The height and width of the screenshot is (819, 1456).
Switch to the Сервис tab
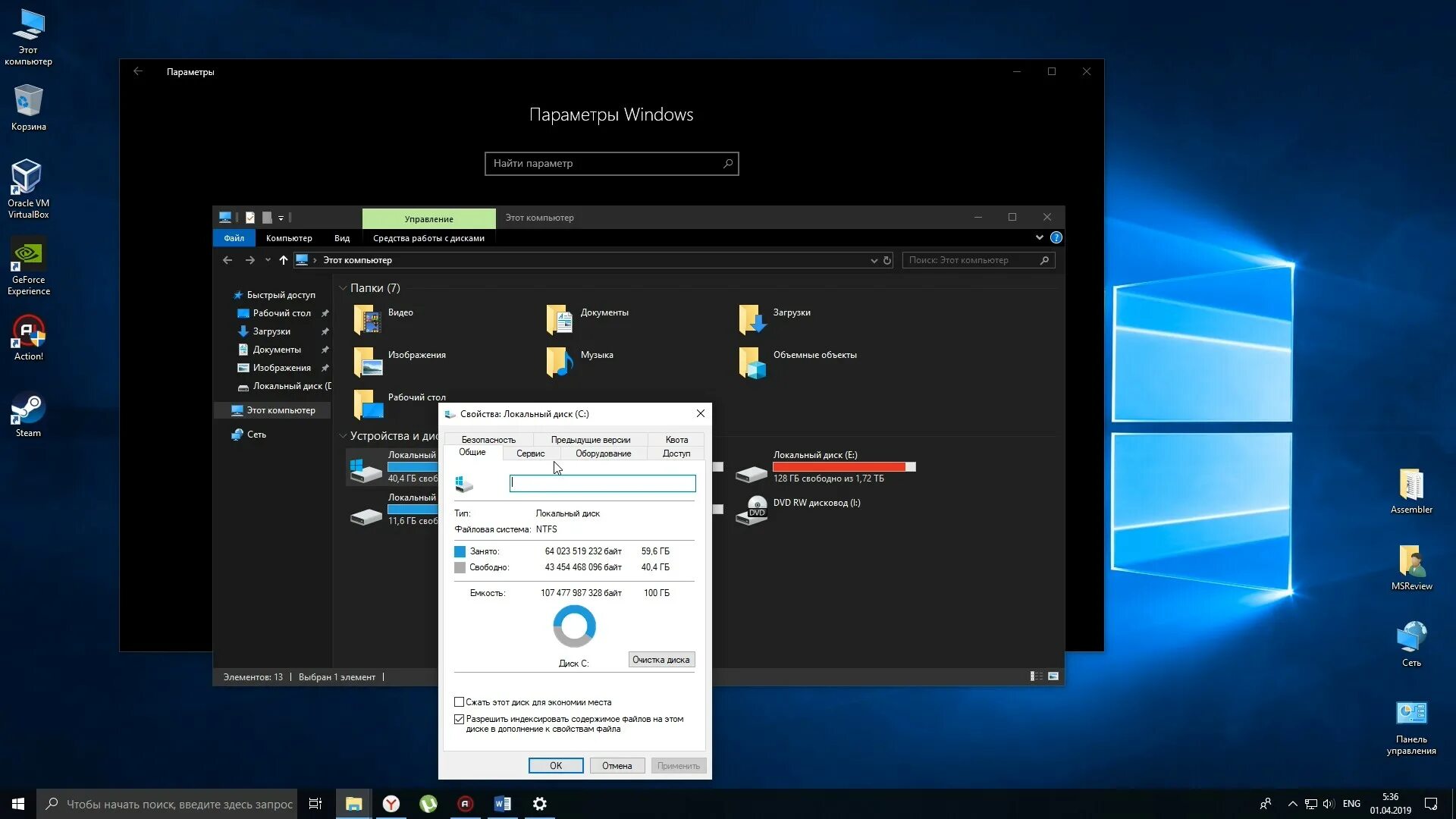pyautogui.click(x=530, y=453)
